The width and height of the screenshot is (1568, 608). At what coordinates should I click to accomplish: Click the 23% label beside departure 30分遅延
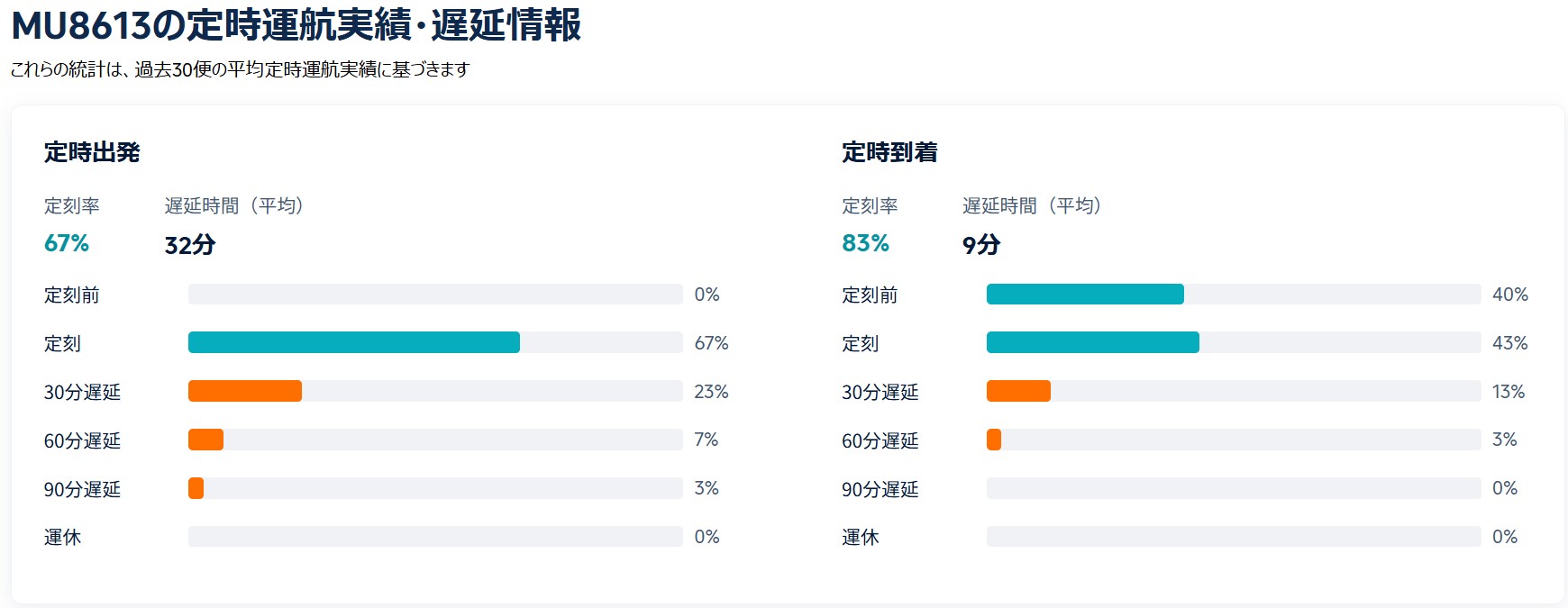coord(711,392)
